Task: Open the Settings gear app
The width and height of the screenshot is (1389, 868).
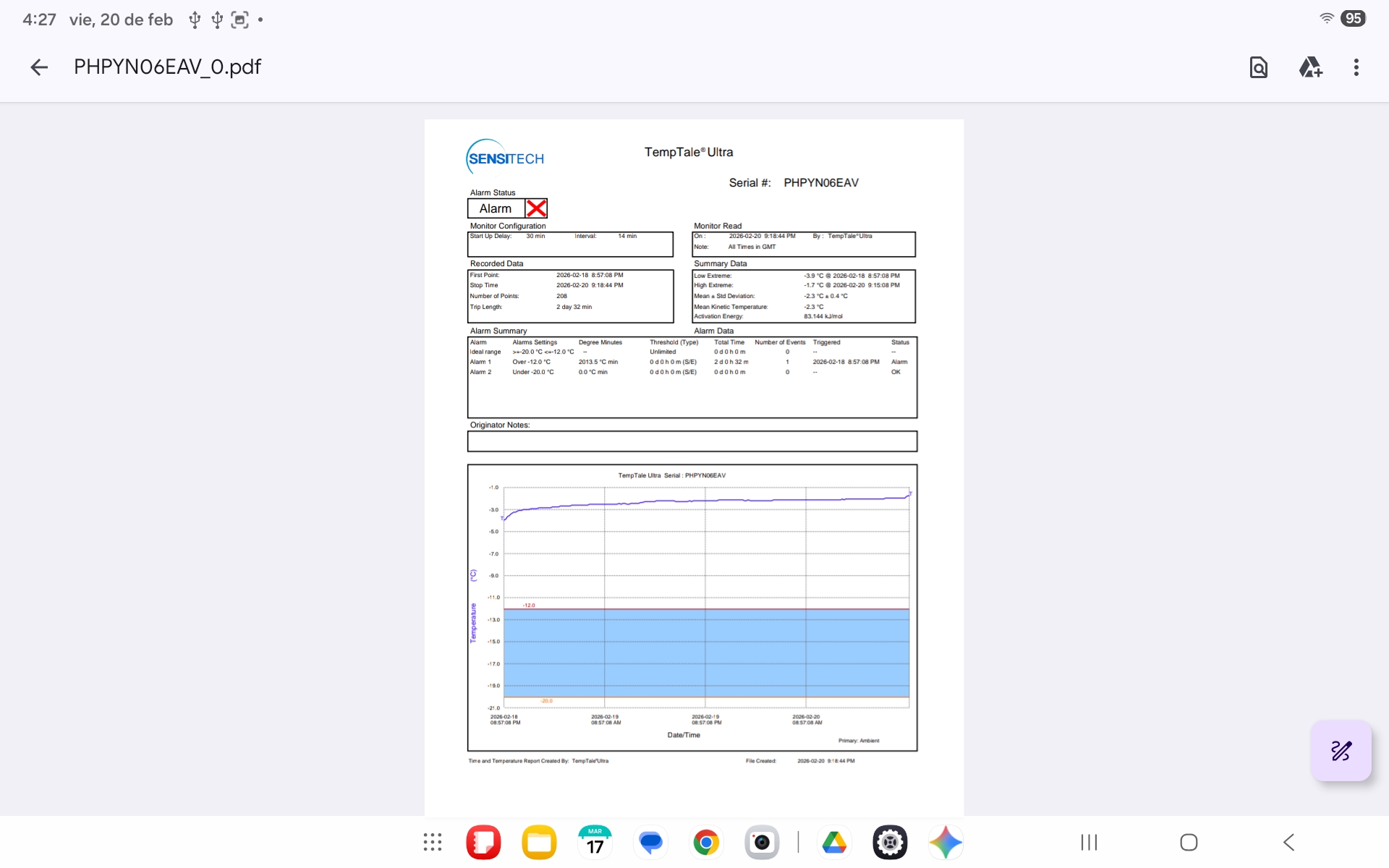Action: pos(890,842)
